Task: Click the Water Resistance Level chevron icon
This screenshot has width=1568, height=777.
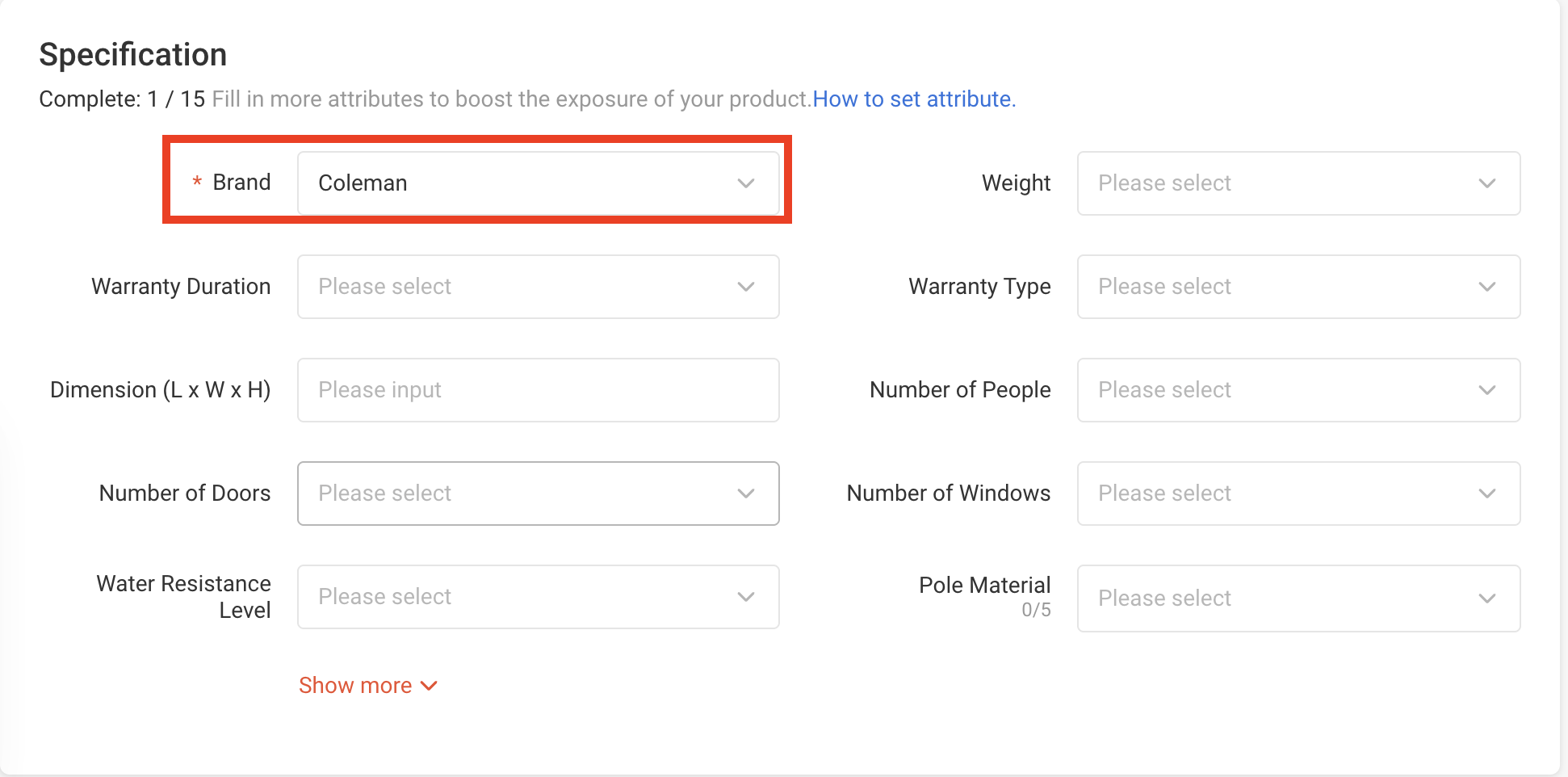Action: [746, 597]
